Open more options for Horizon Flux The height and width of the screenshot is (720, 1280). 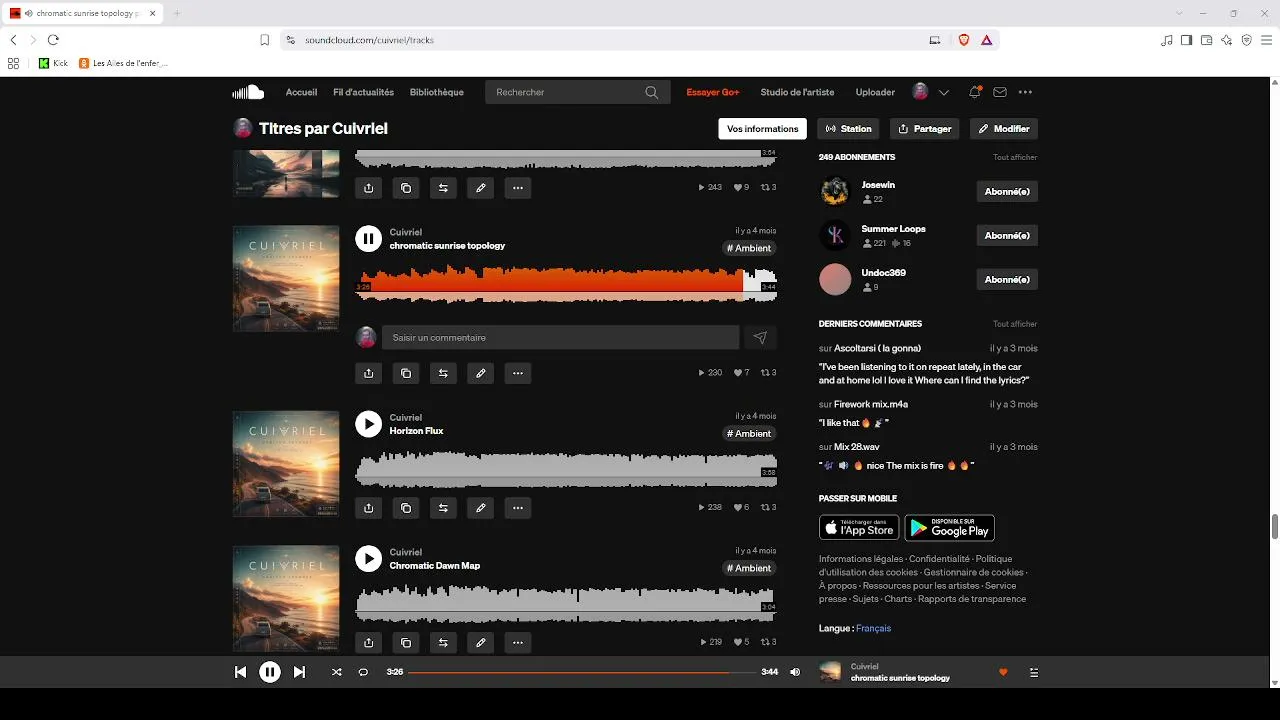coord(518,508)
